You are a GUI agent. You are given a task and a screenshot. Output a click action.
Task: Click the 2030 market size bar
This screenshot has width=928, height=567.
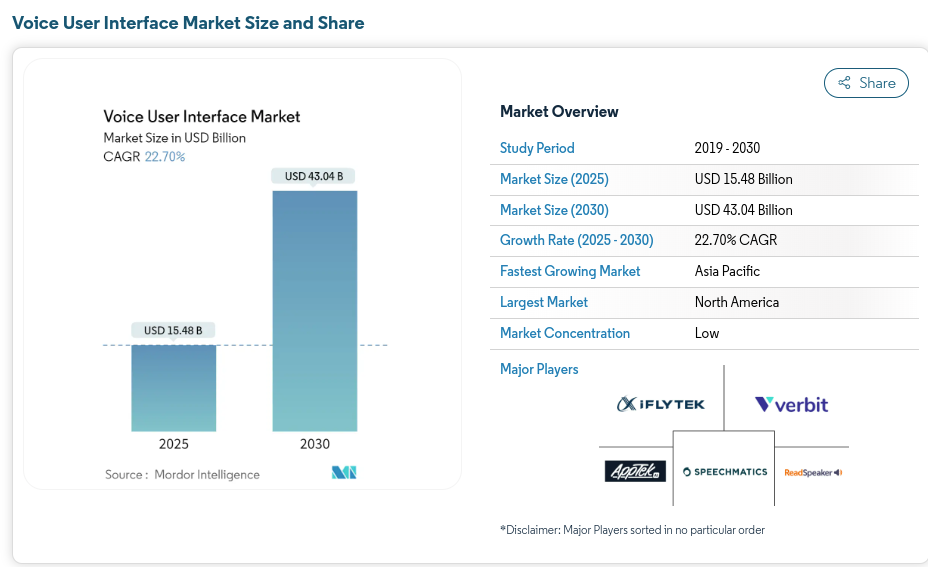click(x=314, y=310)
